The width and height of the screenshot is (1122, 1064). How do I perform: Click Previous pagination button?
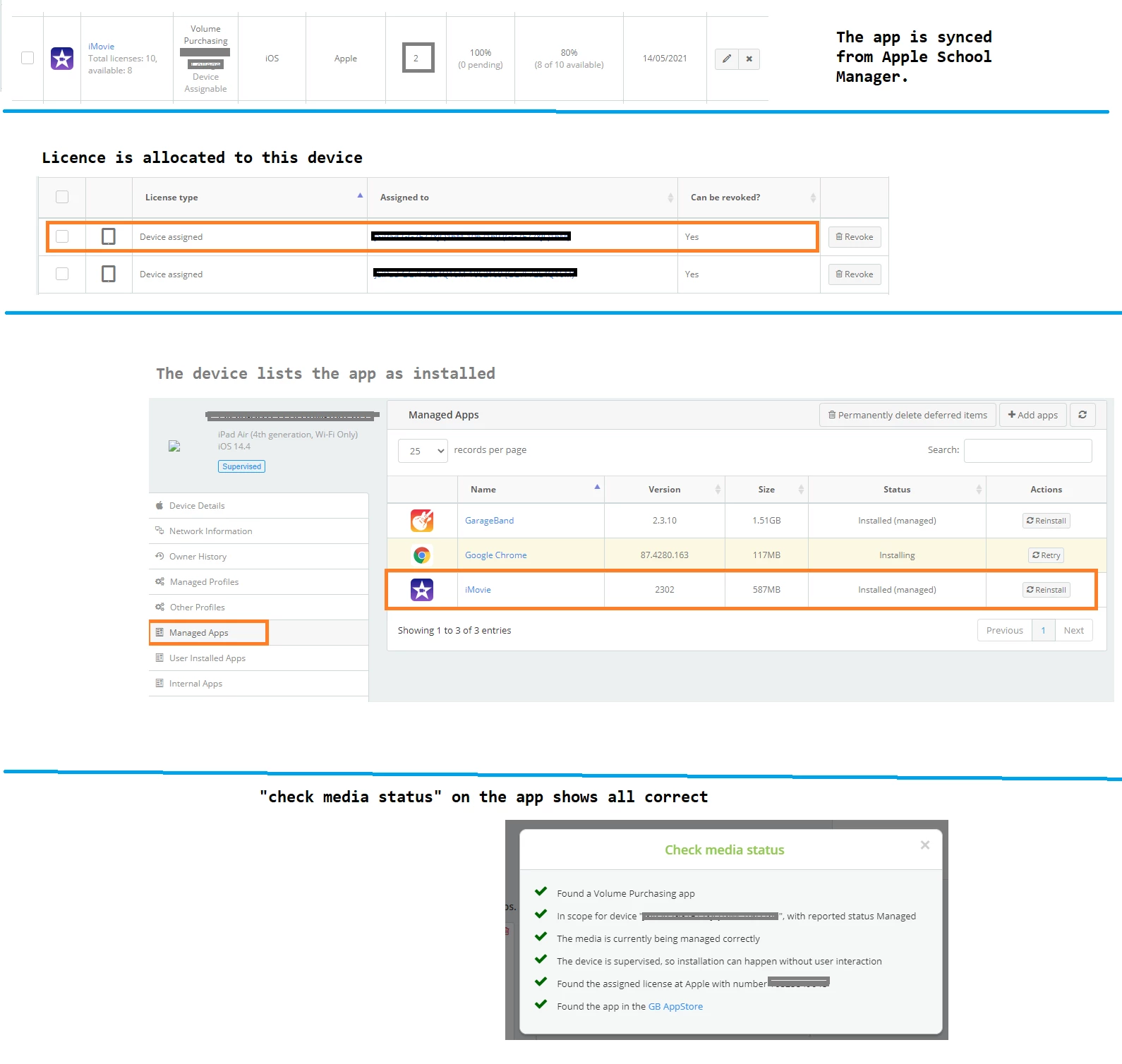pos(1004,631)
